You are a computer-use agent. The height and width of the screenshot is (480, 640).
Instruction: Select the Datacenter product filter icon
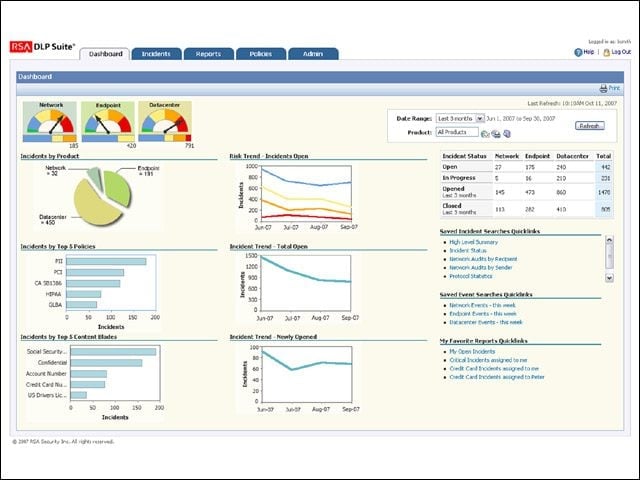coord(507,133)
